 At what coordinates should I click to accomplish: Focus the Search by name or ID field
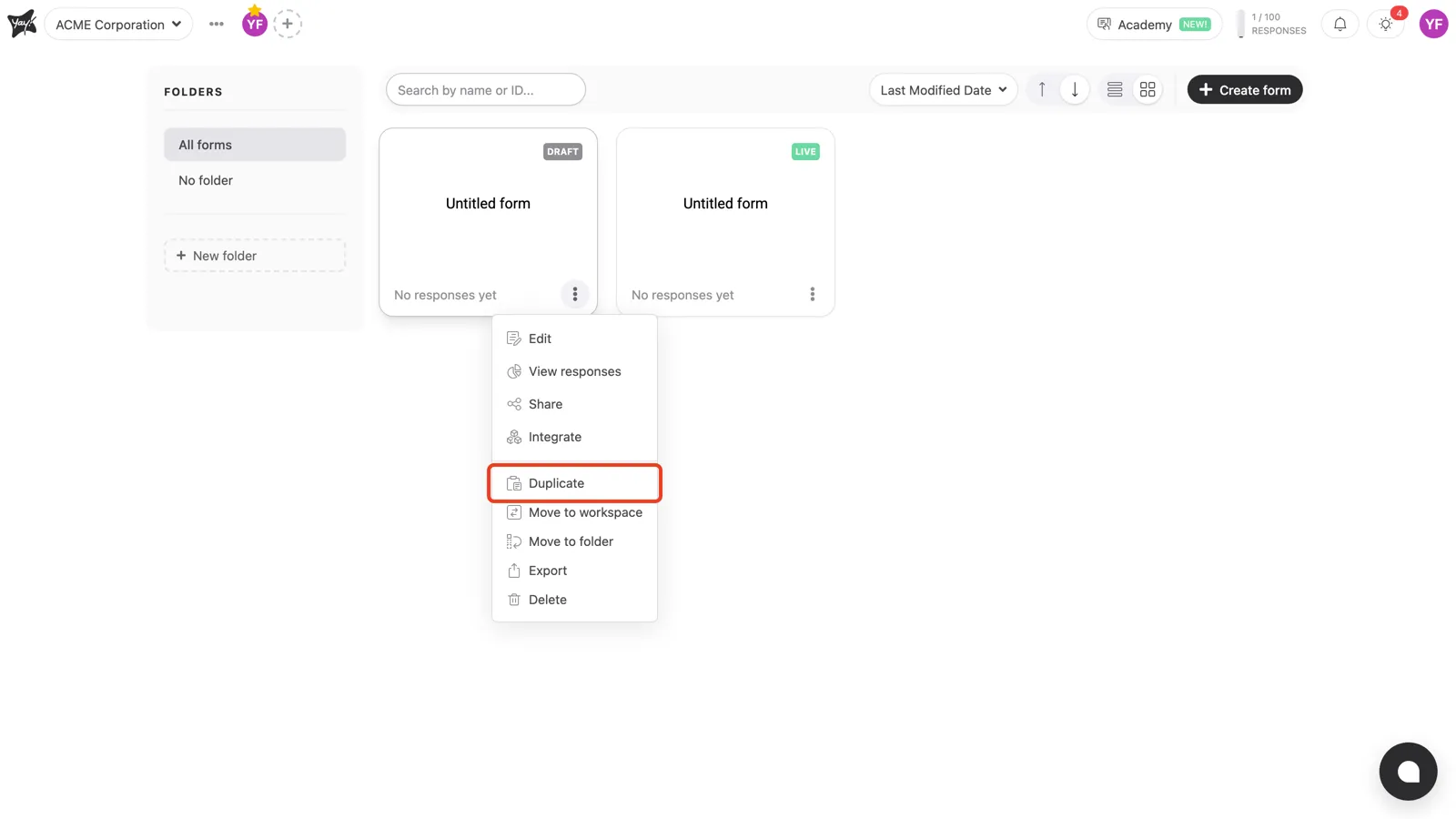[x=486, y=90]
